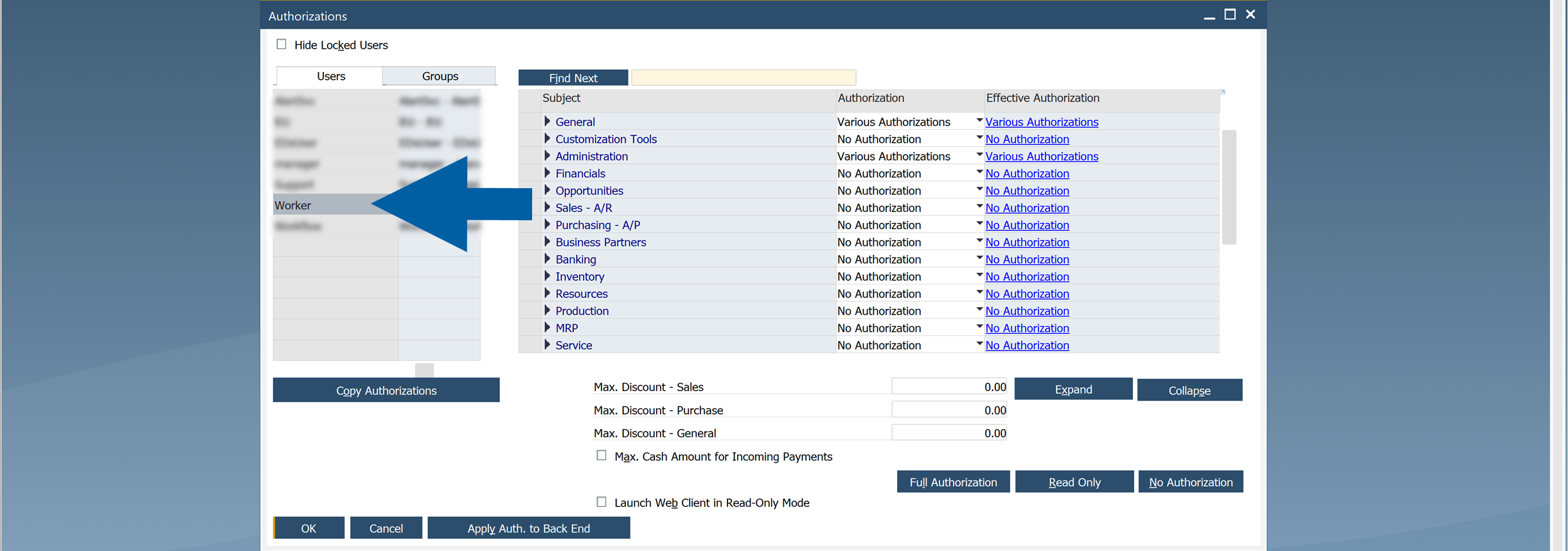Open General's Various Authorizations effective link
1568x551 pixels.
1042,122
